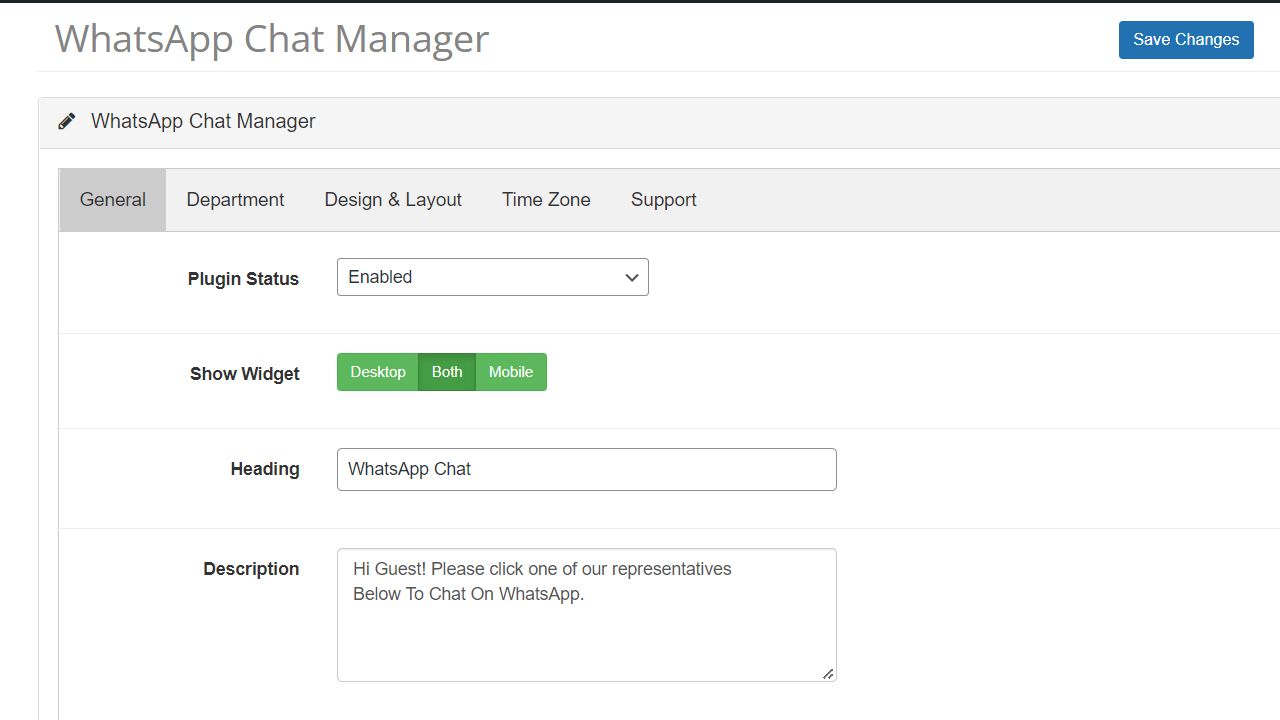Click the large WhatsApp Chat Manager page title
This screenshot has height=720, width=1280.
272,39
